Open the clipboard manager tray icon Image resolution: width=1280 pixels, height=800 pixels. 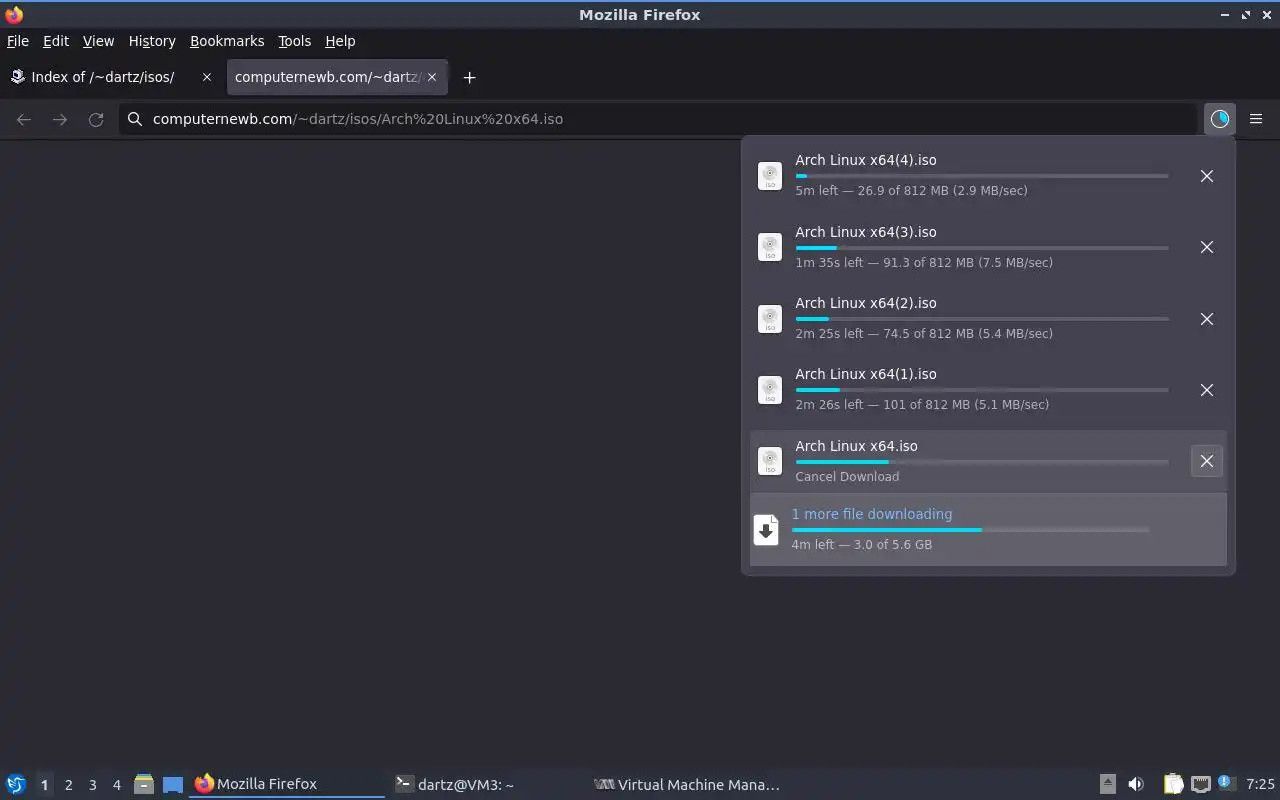coord(1173,784)
